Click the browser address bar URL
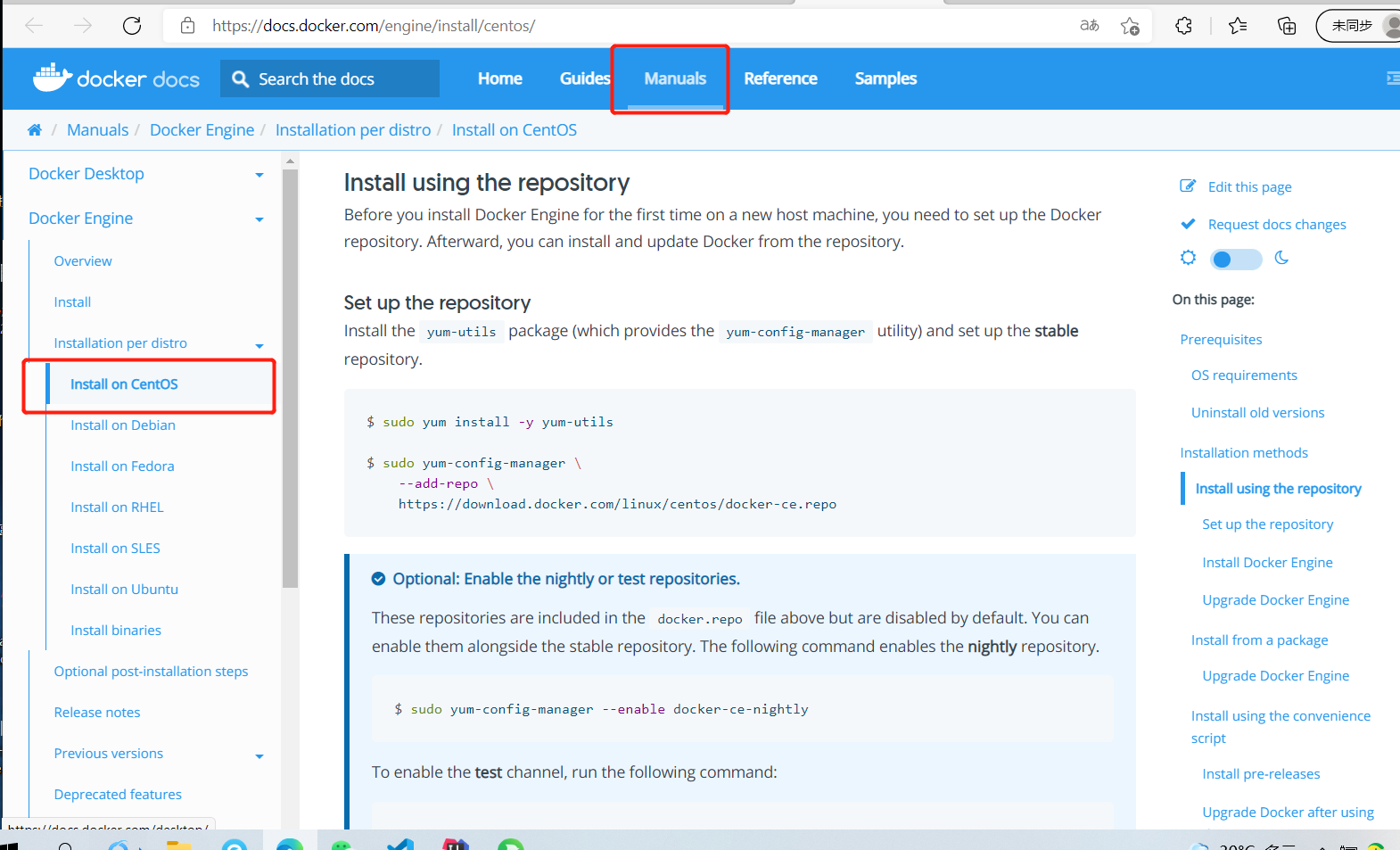The height and width of the screenshot is (850, 1400). [374, 26]
